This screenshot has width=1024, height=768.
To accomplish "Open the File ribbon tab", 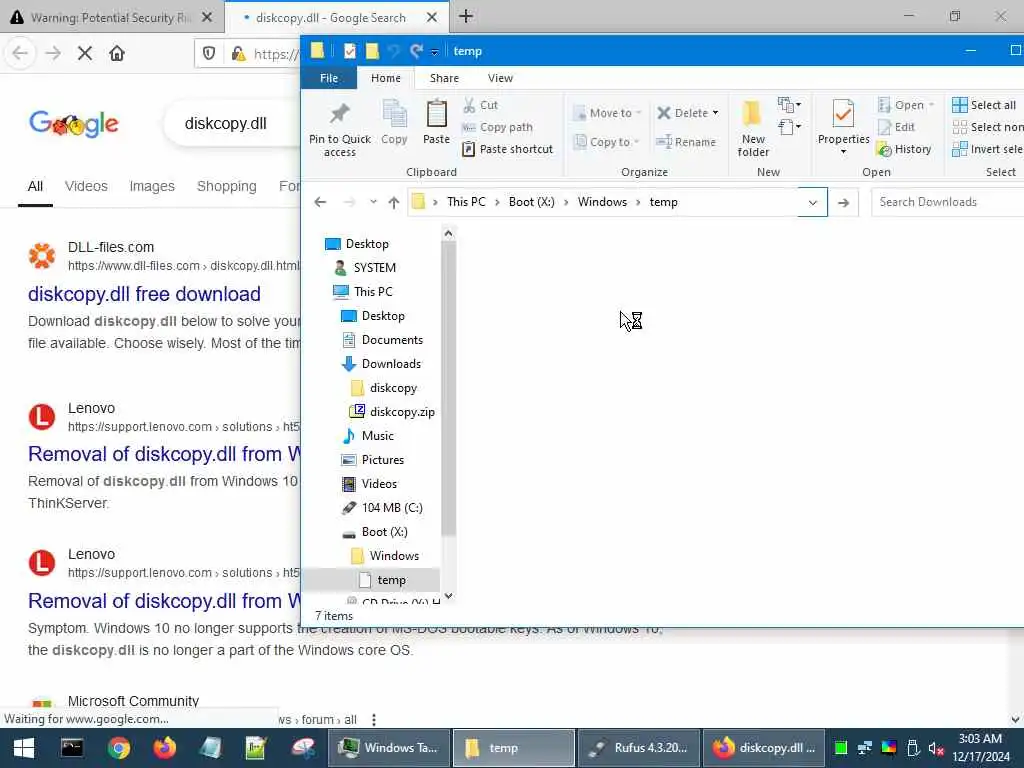I will point(328,78).
